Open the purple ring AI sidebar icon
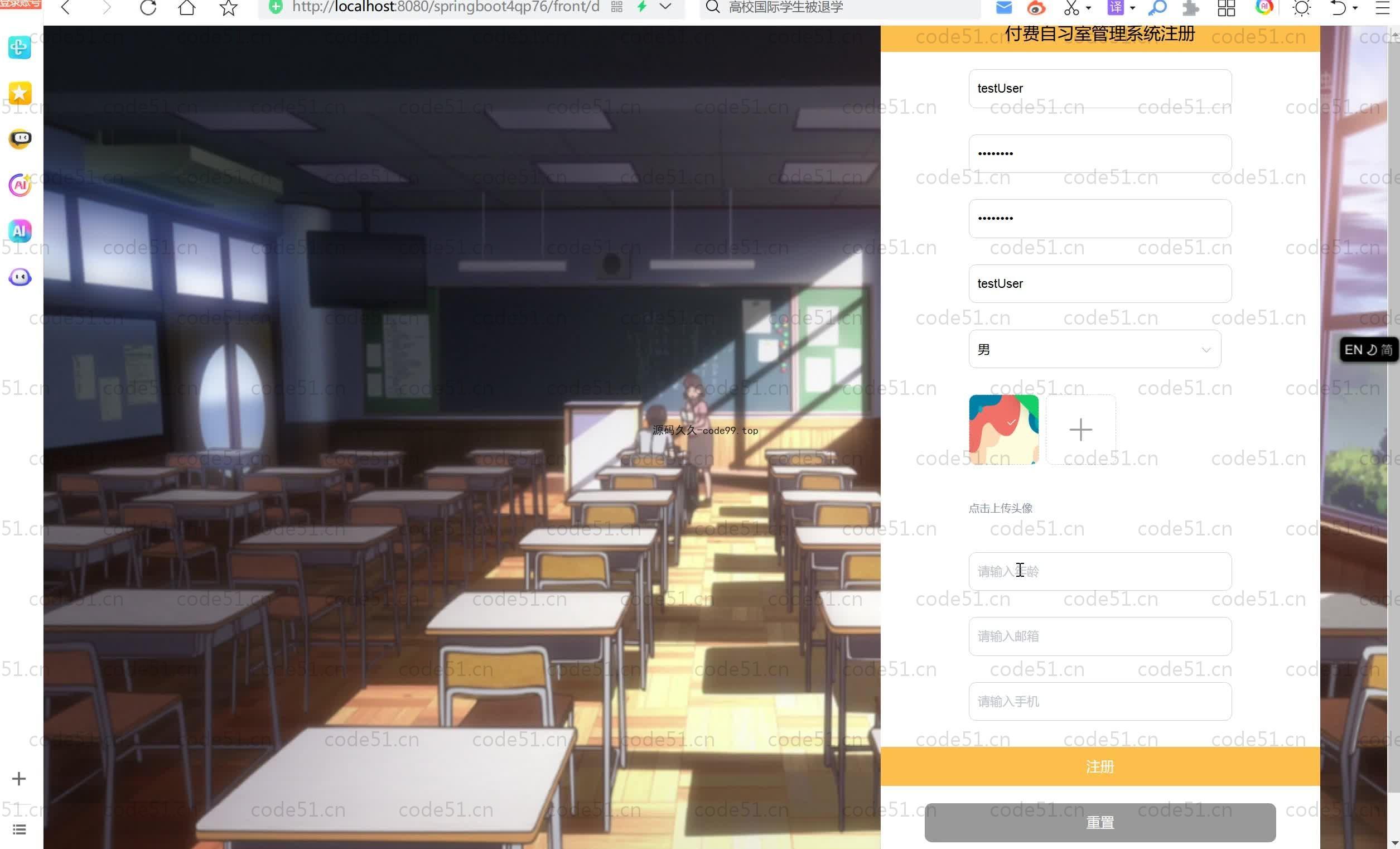Viewport: 1400px width, 849px height. (x=20, y=185)
